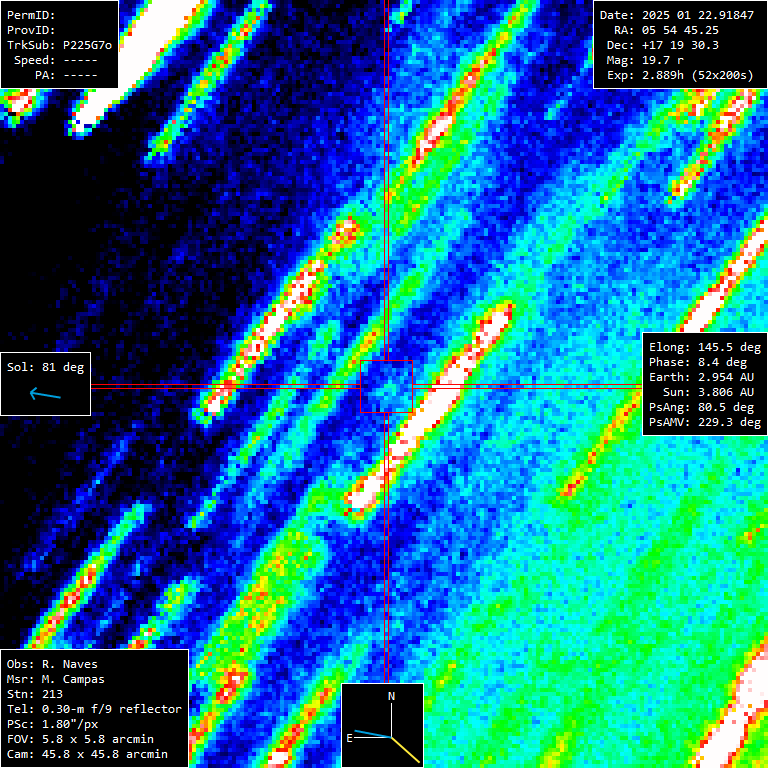Click the Tel: 0.30-m f/9 reflector text
The image size is (768, 768).
[x=95, y=709]
